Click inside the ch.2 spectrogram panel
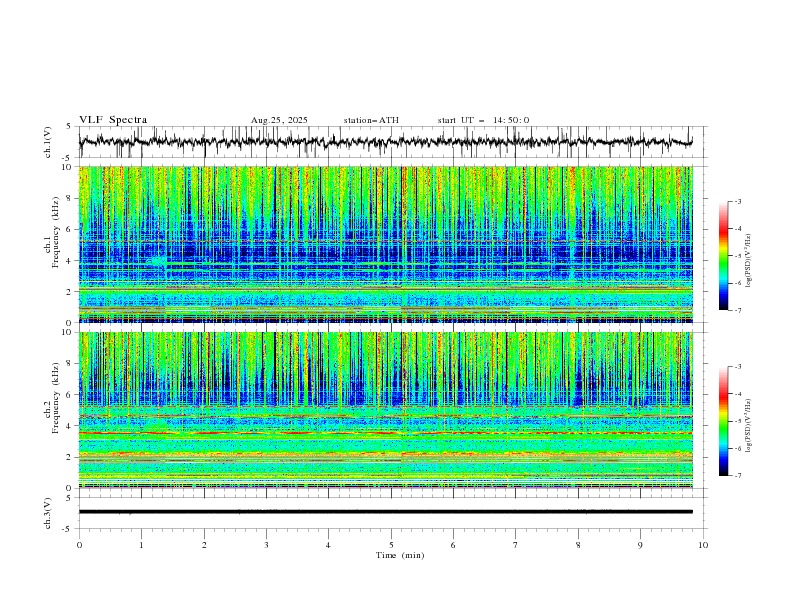This screenshot has width=792, height=612. coord(385,410)
